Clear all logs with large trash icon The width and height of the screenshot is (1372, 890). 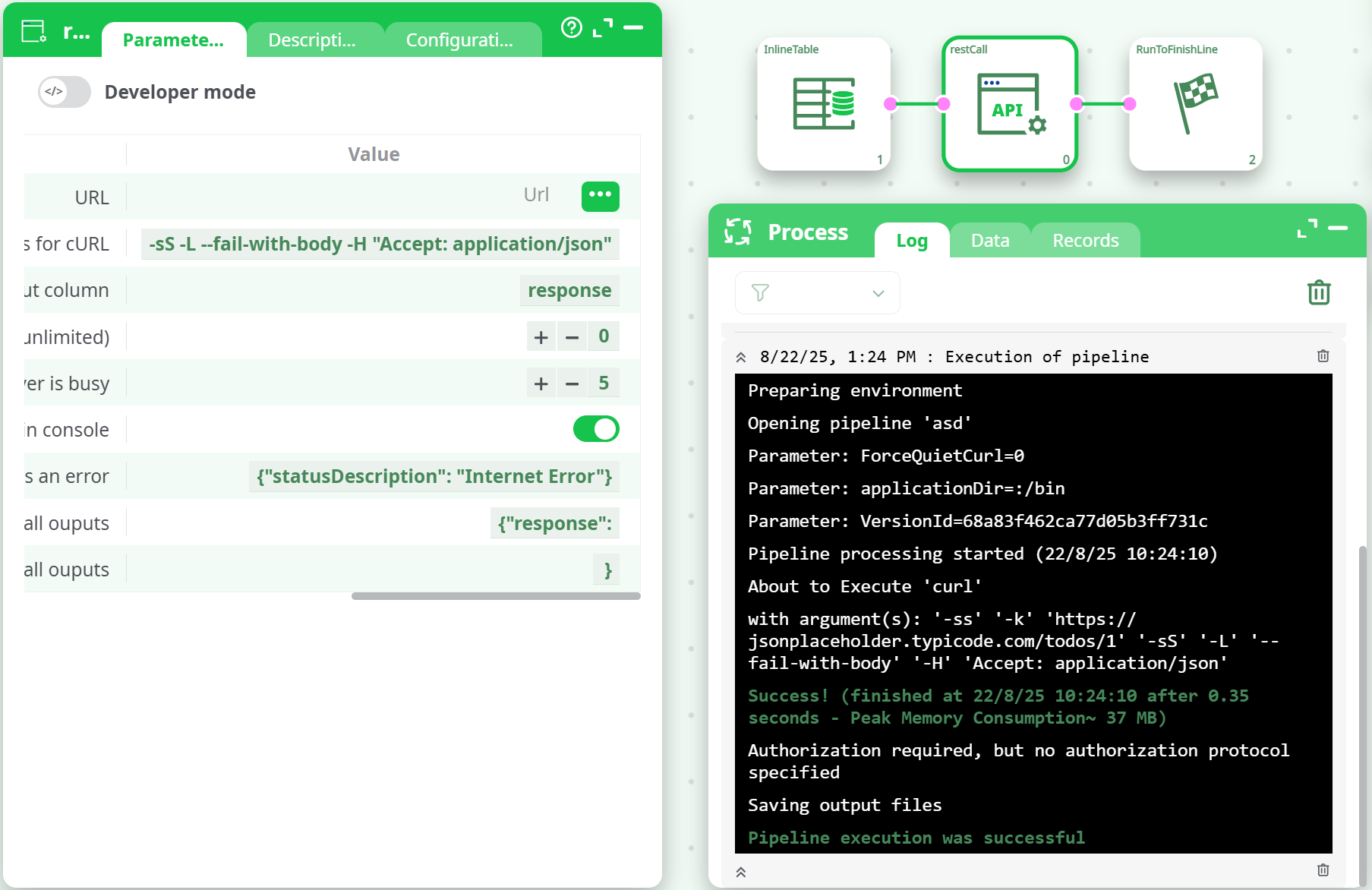(1319, 292)
